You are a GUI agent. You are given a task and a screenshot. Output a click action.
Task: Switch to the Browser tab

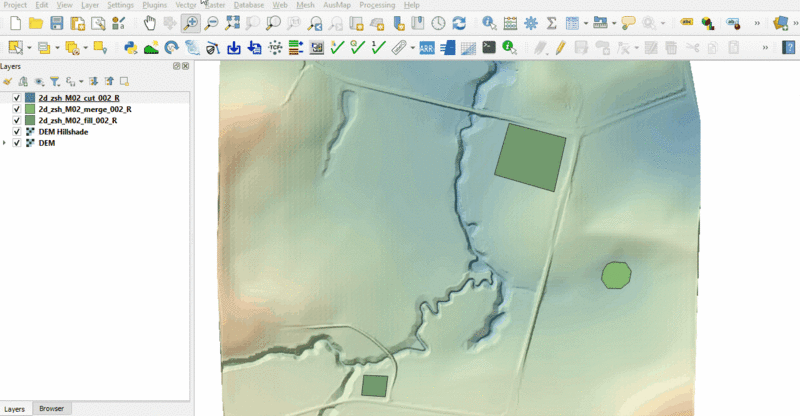point(51,409)
